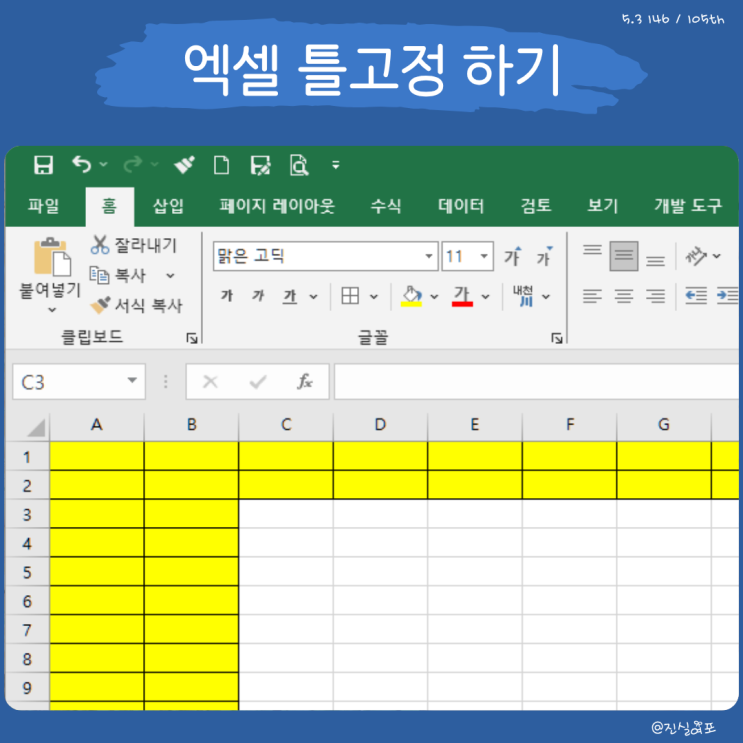Select column C header
This screenshot has height=743, width=743.
(x=286, y=425)
